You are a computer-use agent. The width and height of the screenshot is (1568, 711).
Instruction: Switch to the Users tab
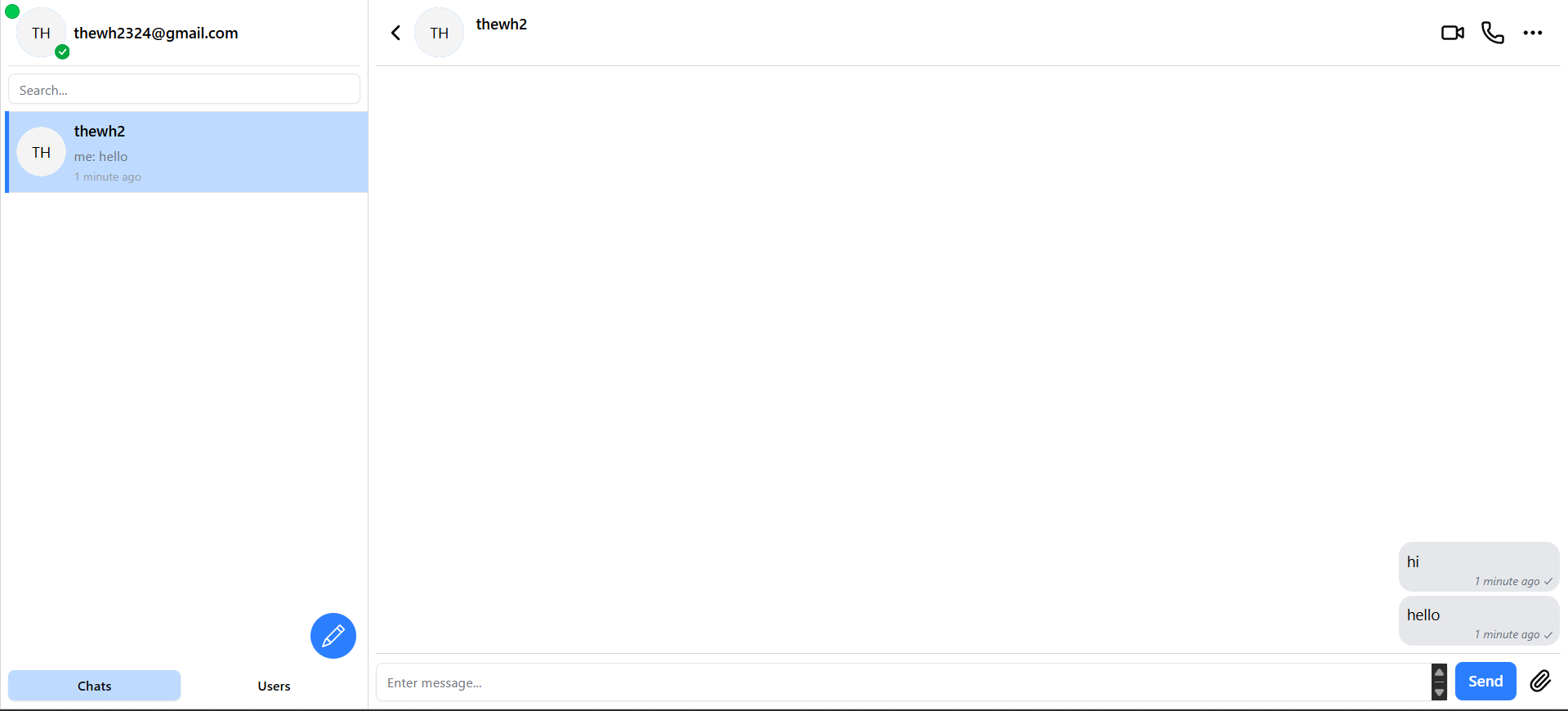tap(274, 686)
